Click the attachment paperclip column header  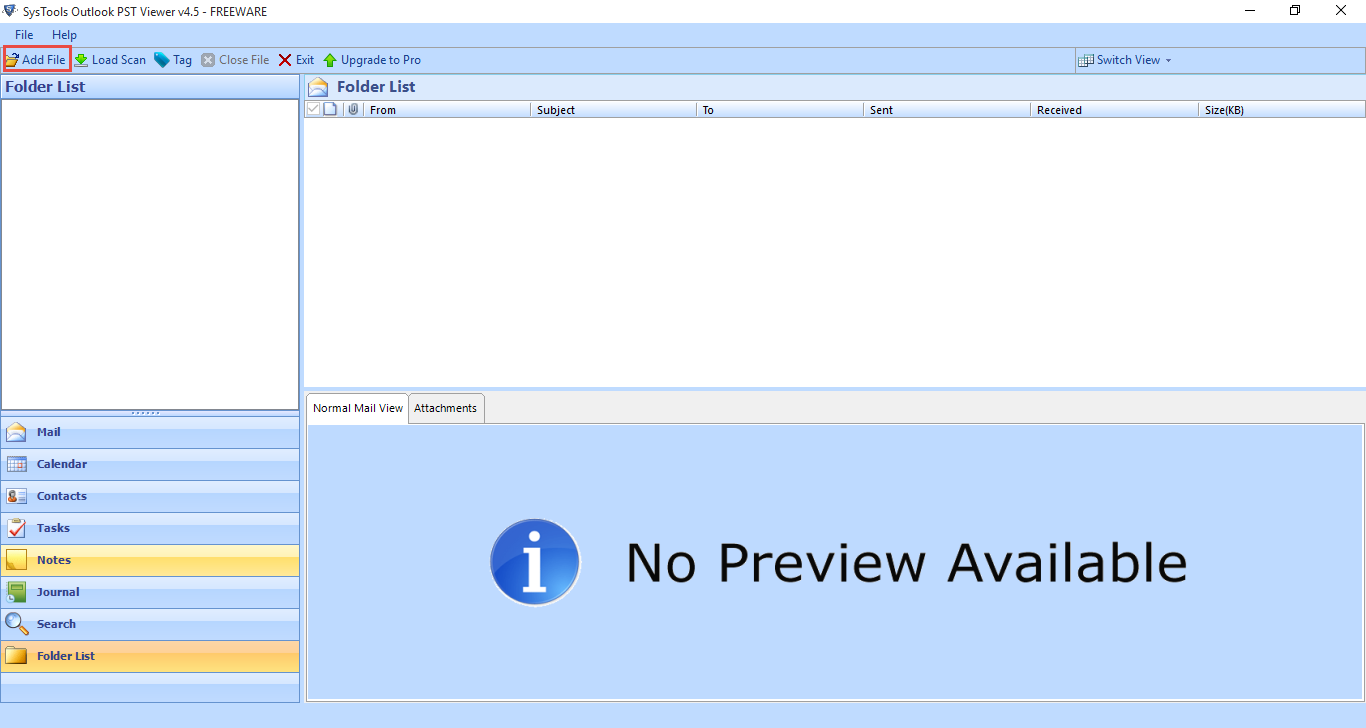(x=353, y=109)
